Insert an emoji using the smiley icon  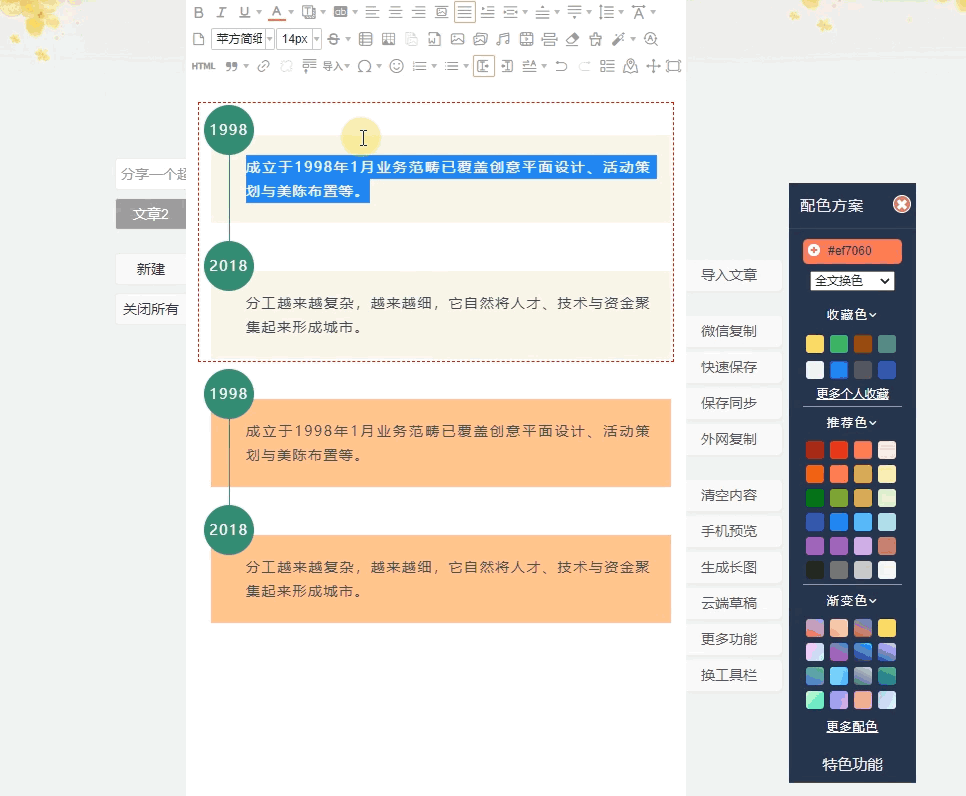(396, 66)
